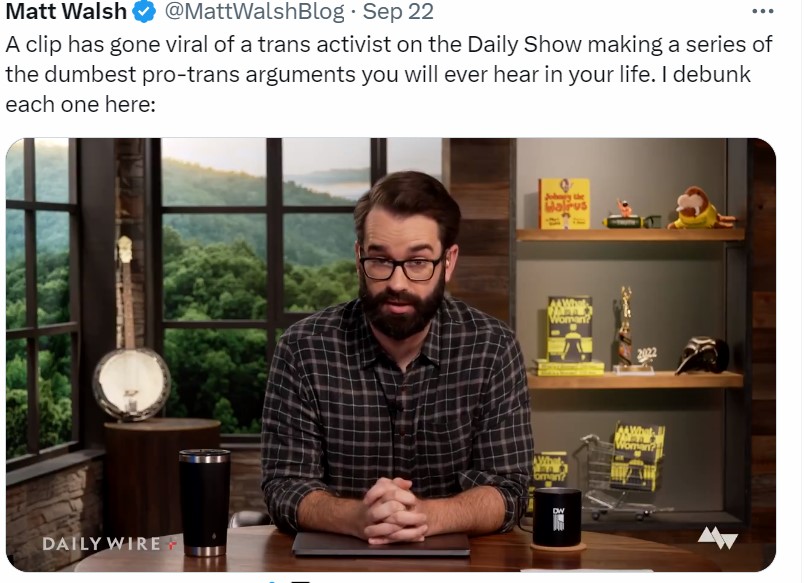
Task: Open the tweet via Sep 22 timestamp
Action: 398,11
